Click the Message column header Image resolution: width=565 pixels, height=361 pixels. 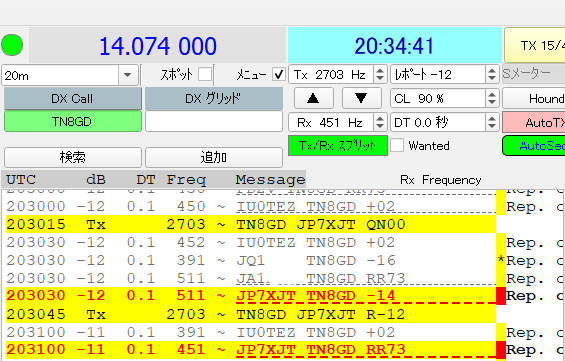(271, 179)
